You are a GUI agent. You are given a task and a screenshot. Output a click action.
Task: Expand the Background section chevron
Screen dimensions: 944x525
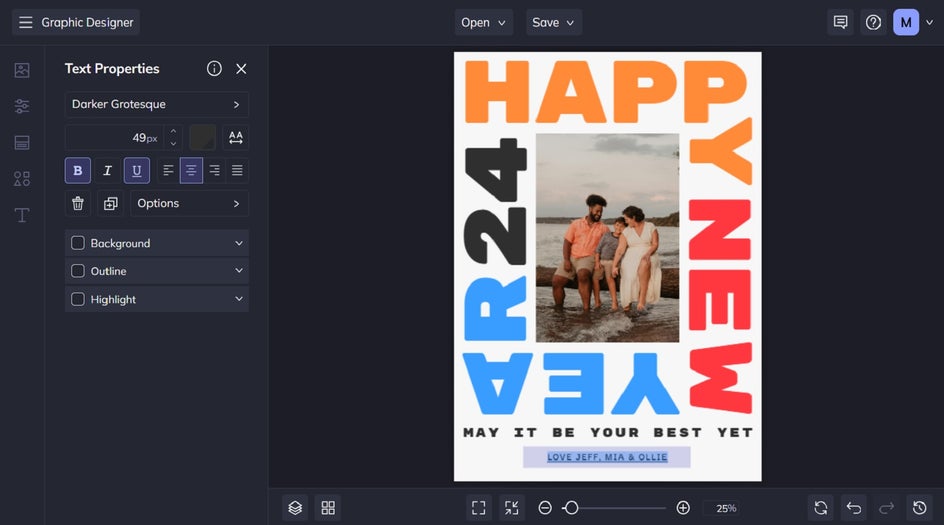pos(239,243)
